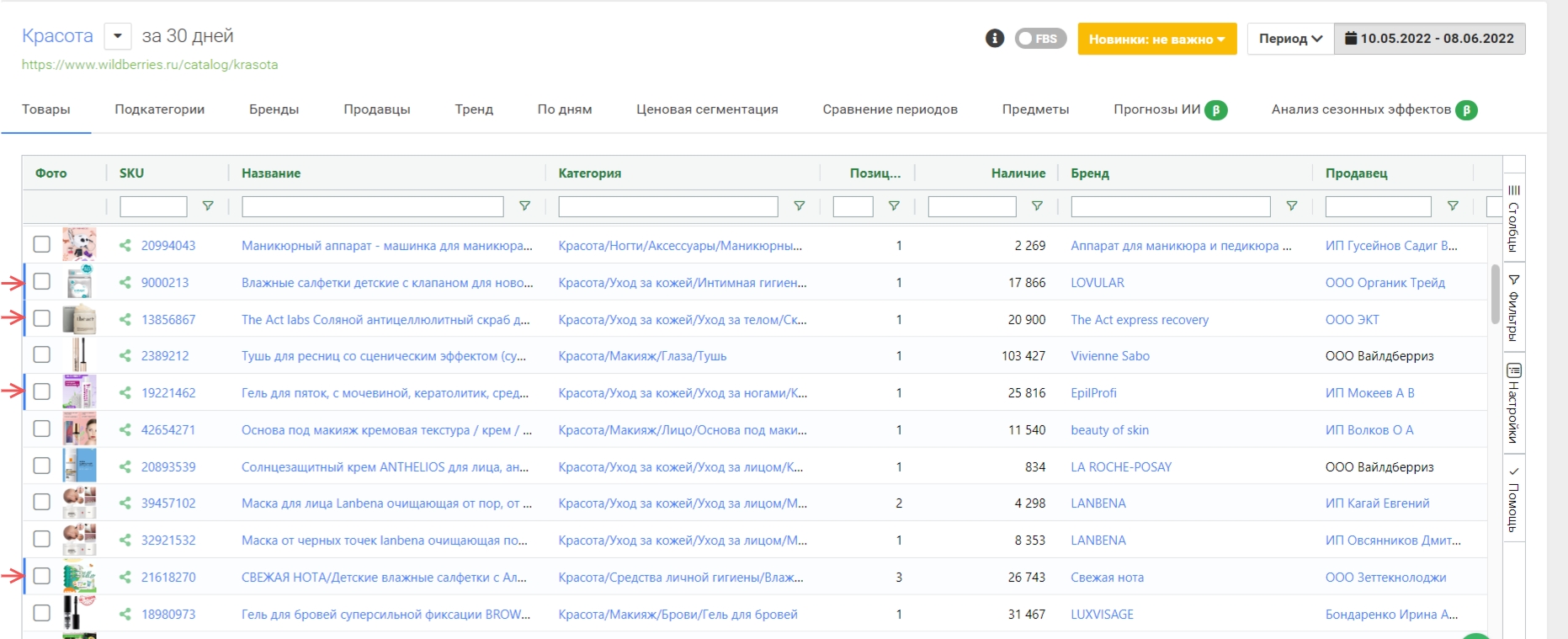Viewport: 1568px width, 639px height.
Task: Open the LA ROCHE-POSAY brand link
Action: 1120,467
